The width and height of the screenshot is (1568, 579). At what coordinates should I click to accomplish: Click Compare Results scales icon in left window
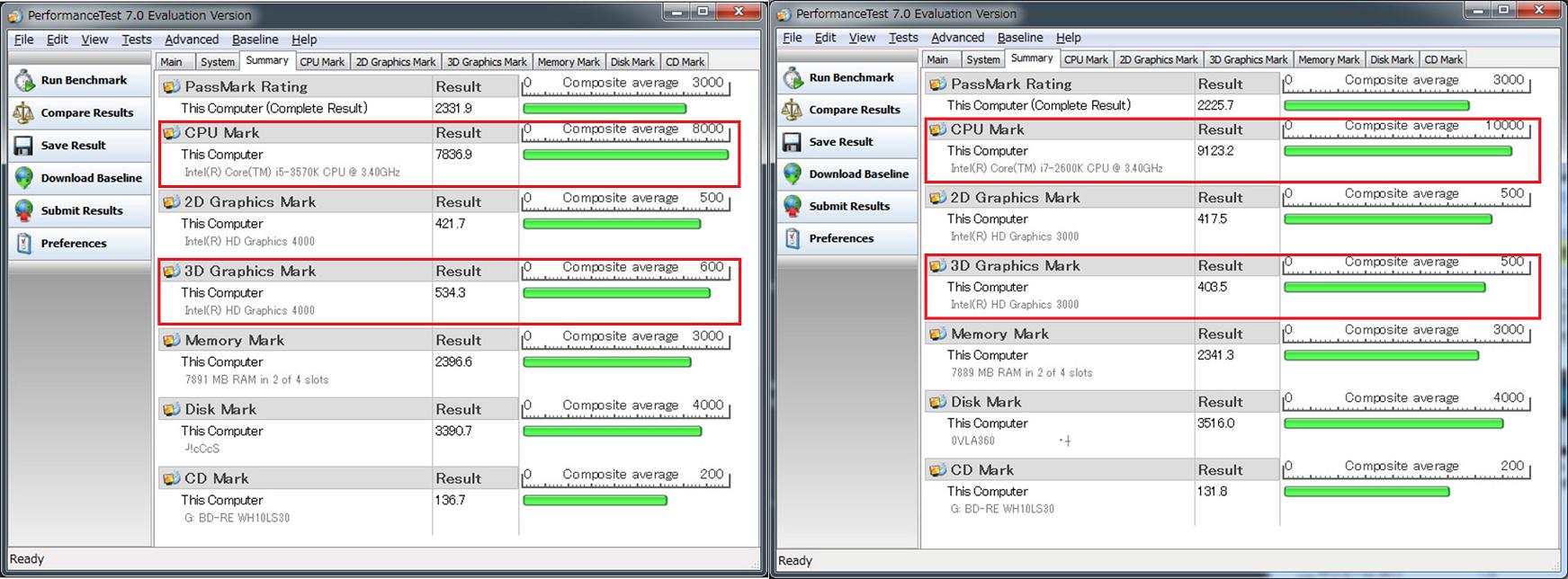click(x=24, y=112)
